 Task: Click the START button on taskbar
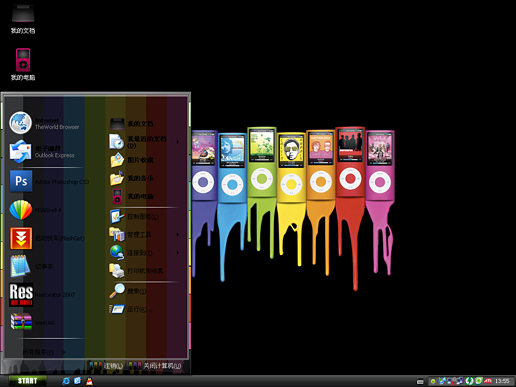(27, 381)
